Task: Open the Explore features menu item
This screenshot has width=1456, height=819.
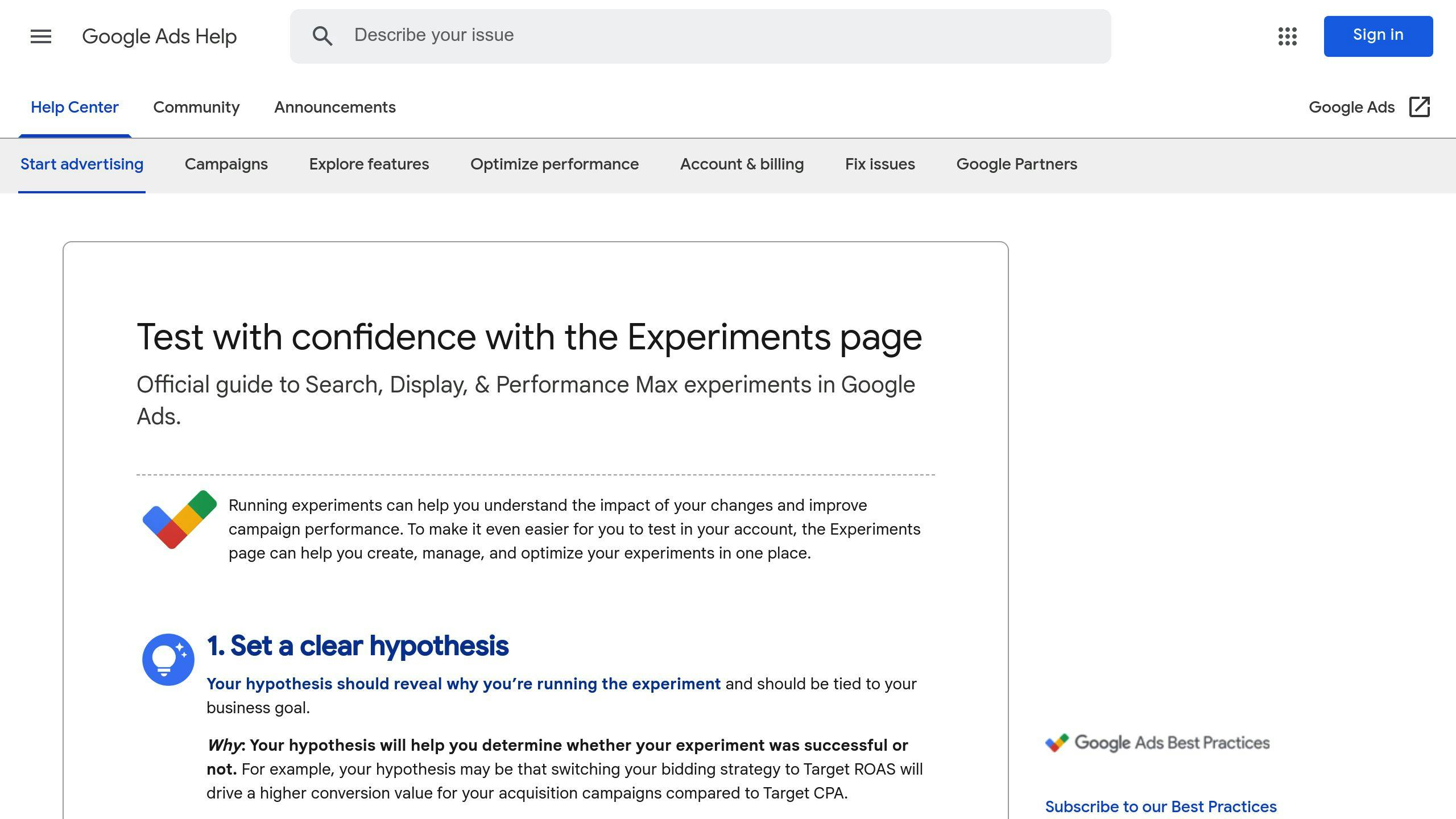Action: coord(369,164)
